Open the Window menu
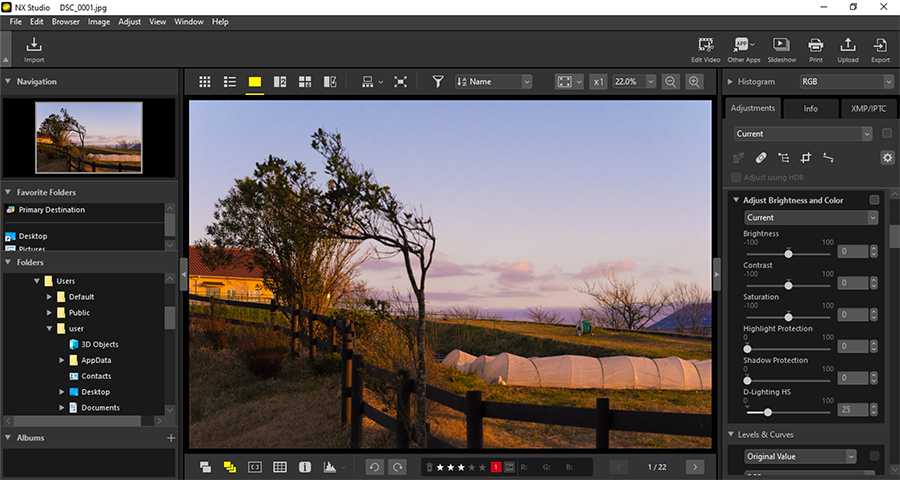Screen dimensions: 900x480 click(x=188, y=22)
